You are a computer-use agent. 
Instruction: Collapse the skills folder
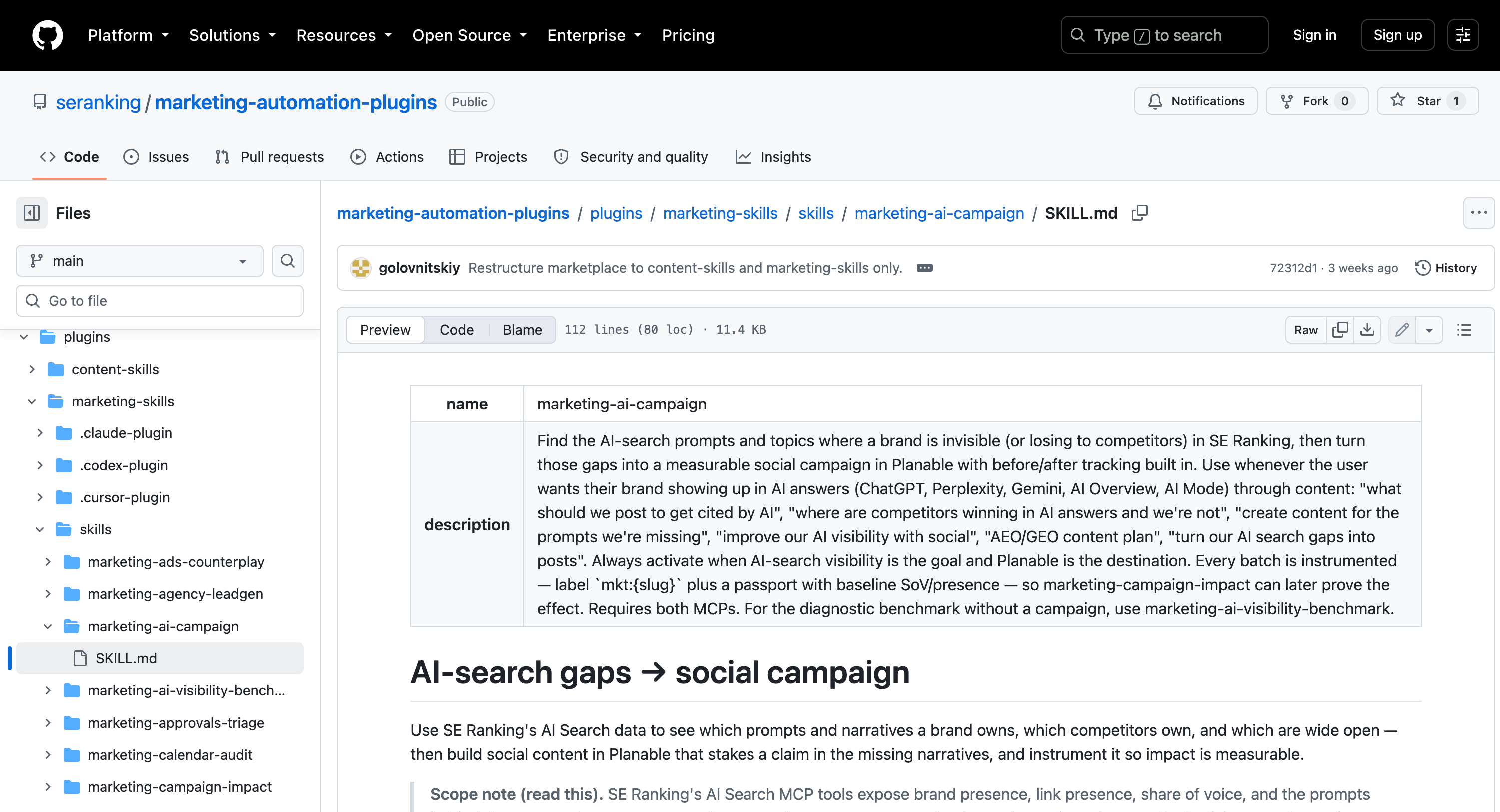click(40, 529)
